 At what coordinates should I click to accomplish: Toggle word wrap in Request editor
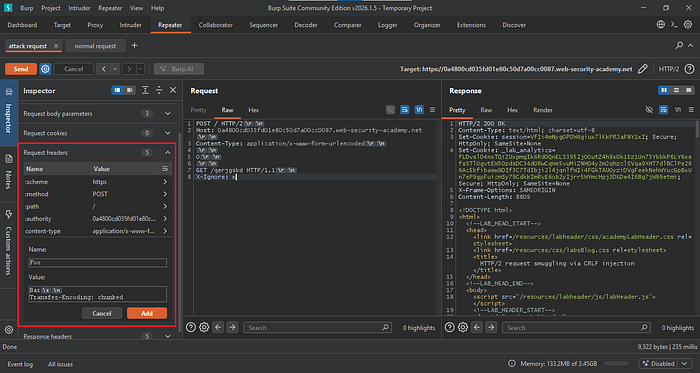(x=405, y=110)
